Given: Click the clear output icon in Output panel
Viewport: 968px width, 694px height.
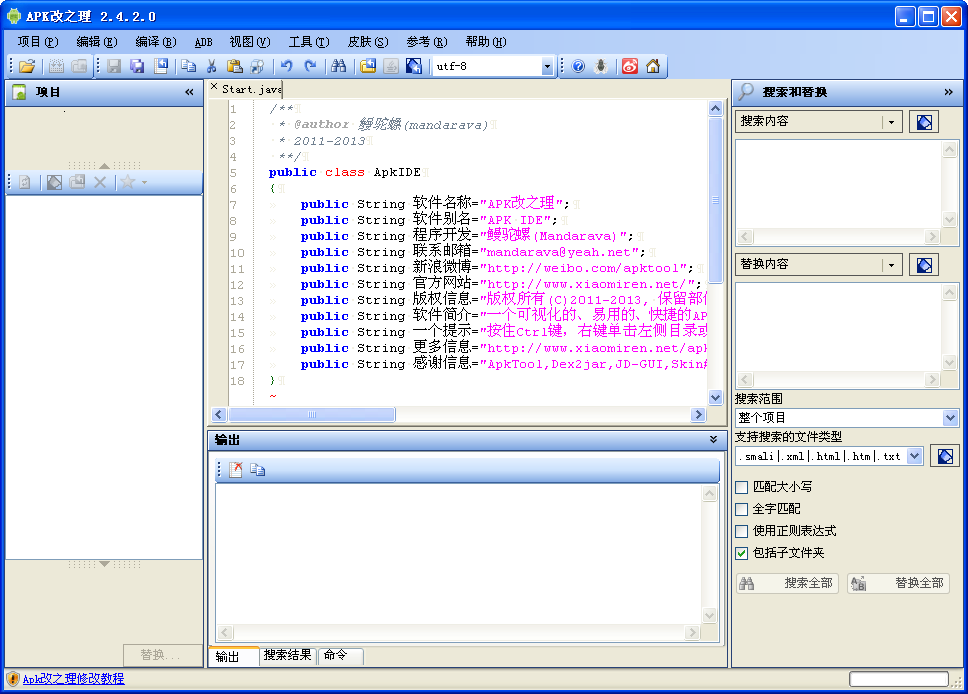Looking at the screenshot, I should pos(236,470).
